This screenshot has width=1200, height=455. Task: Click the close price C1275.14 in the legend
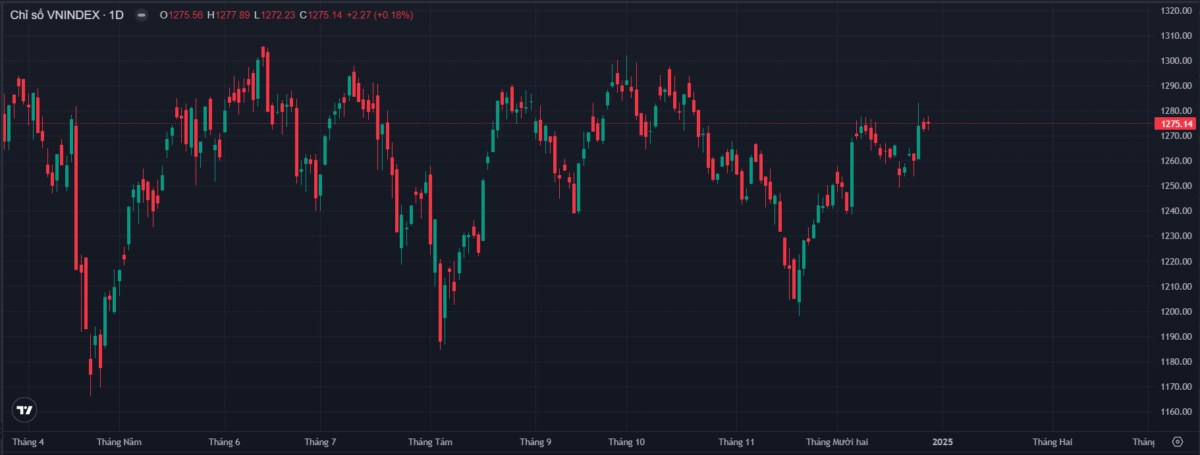[x=322, y=15]
